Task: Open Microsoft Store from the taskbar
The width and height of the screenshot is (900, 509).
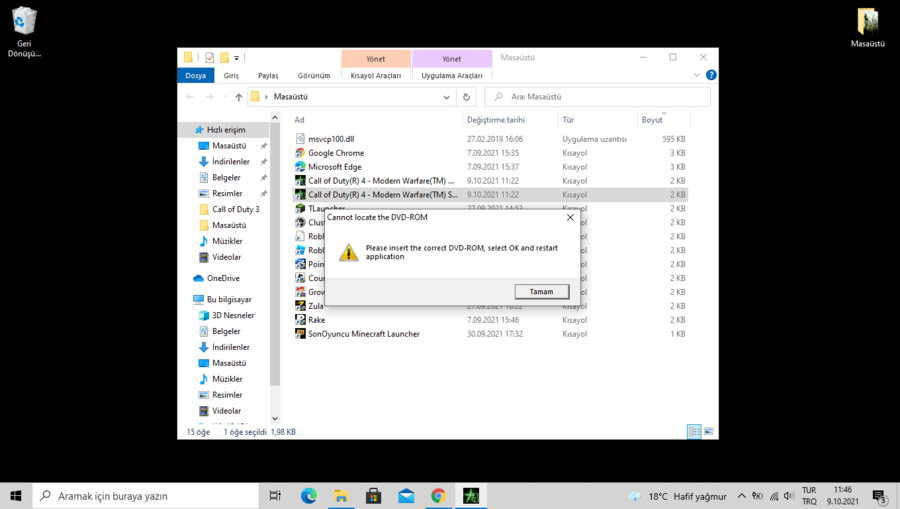Action: [x=374, y=496]
